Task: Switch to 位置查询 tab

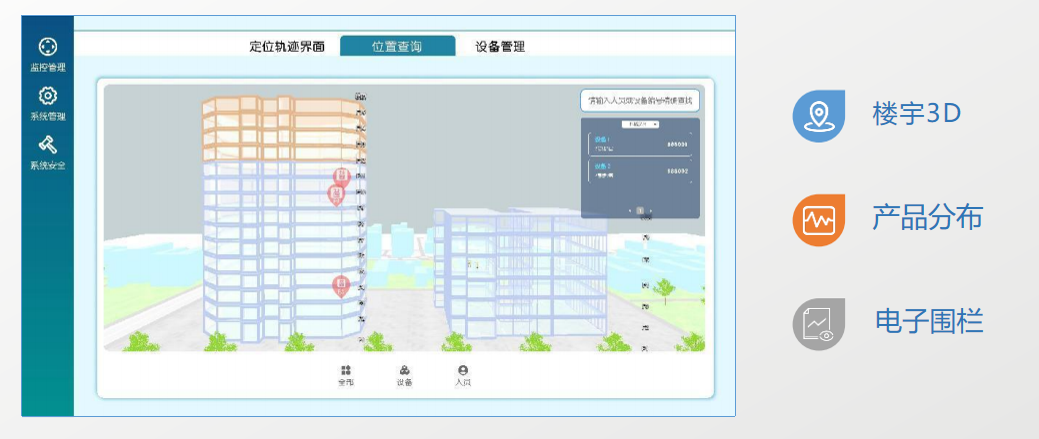Action: [397, 47]
